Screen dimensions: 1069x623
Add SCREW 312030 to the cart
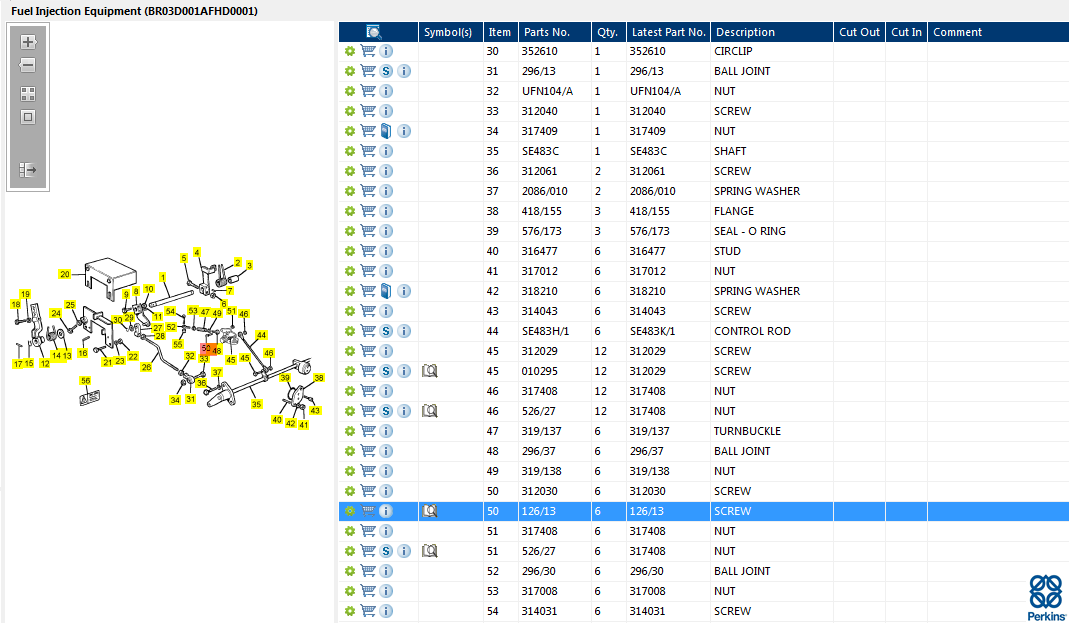367,491
